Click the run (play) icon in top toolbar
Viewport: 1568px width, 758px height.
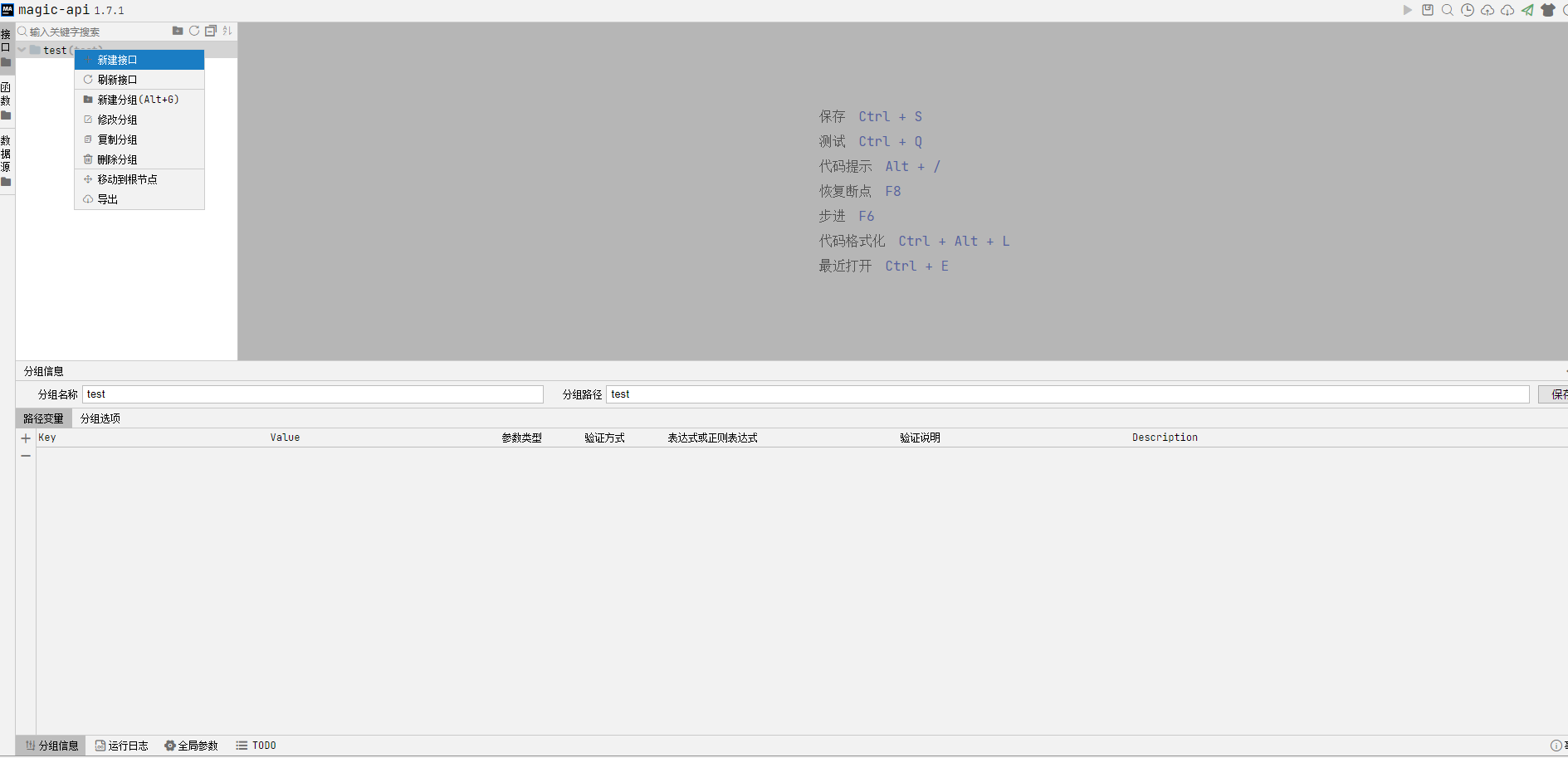[x=1408, y=10]
